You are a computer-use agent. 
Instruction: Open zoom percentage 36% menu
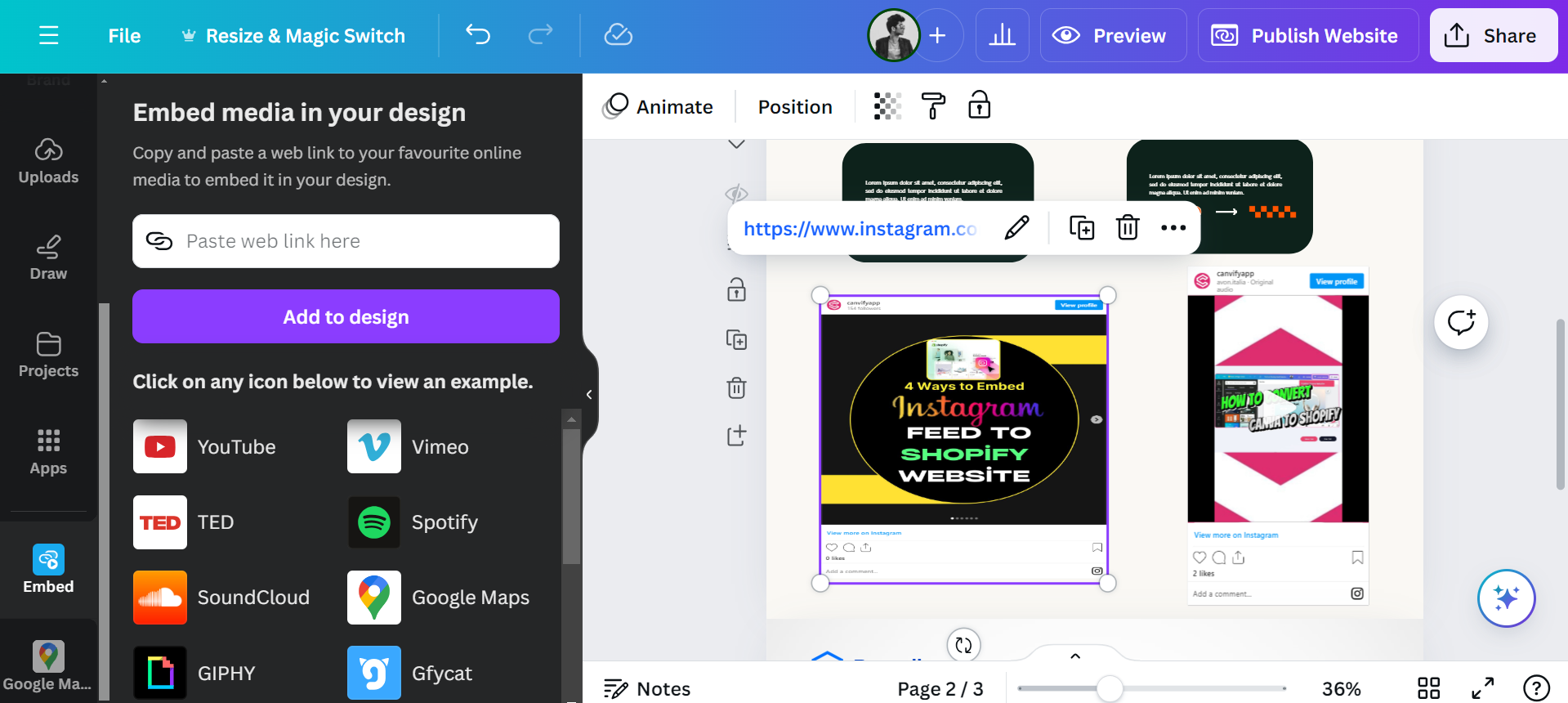pyautogui.click(x=1342, y=689)
